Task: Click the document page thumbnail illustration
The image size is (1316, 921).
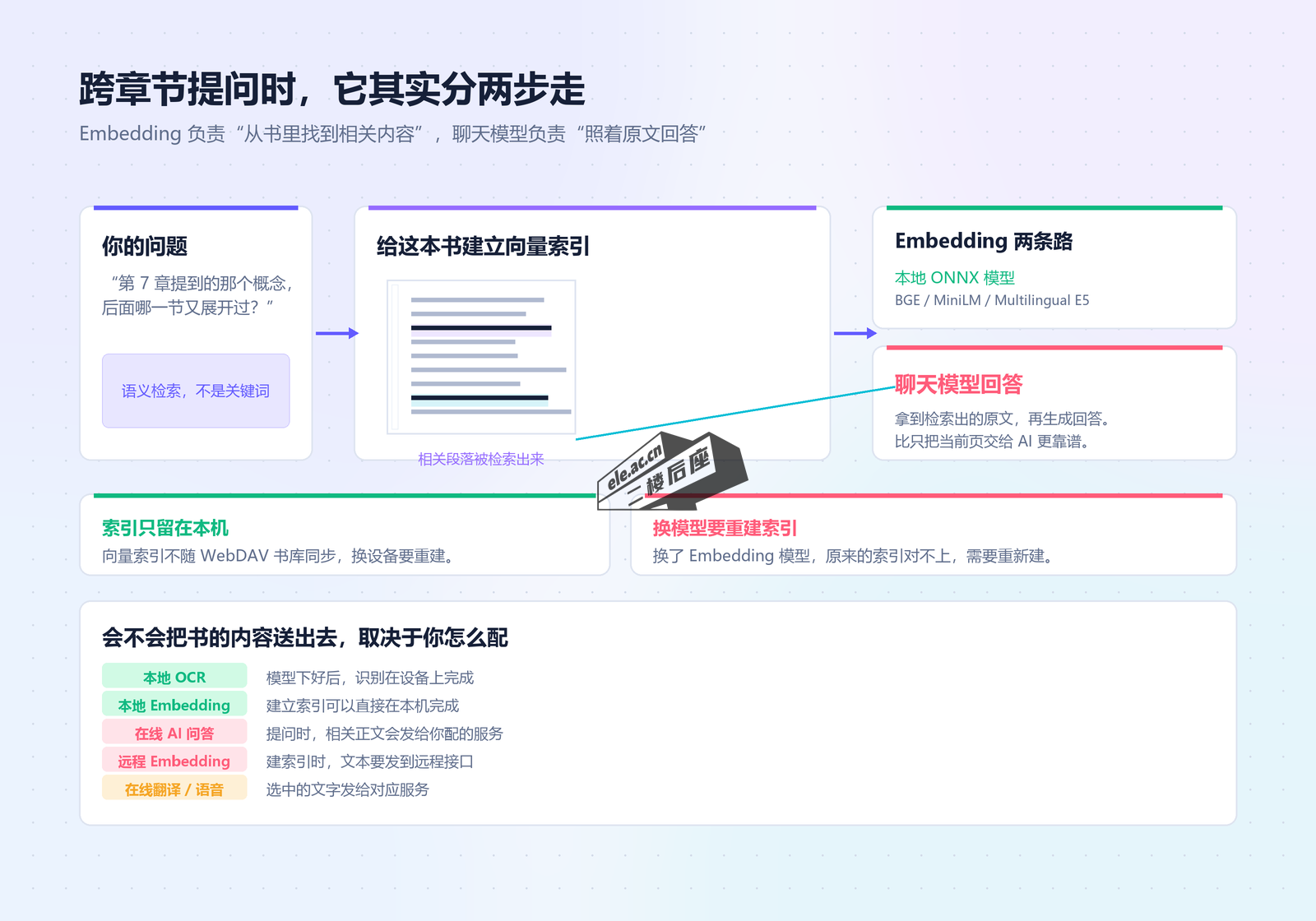Action: (x=481, y=357)
